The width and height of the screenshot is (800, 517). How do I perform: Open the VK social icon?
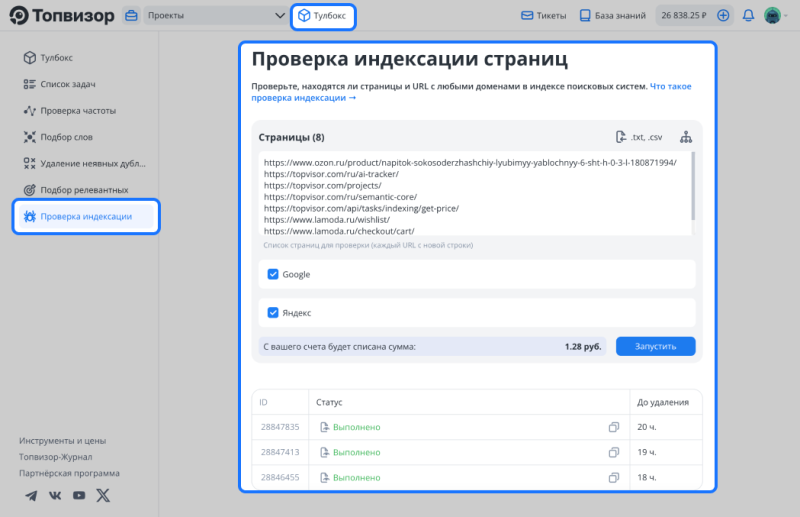click(55, 495)
